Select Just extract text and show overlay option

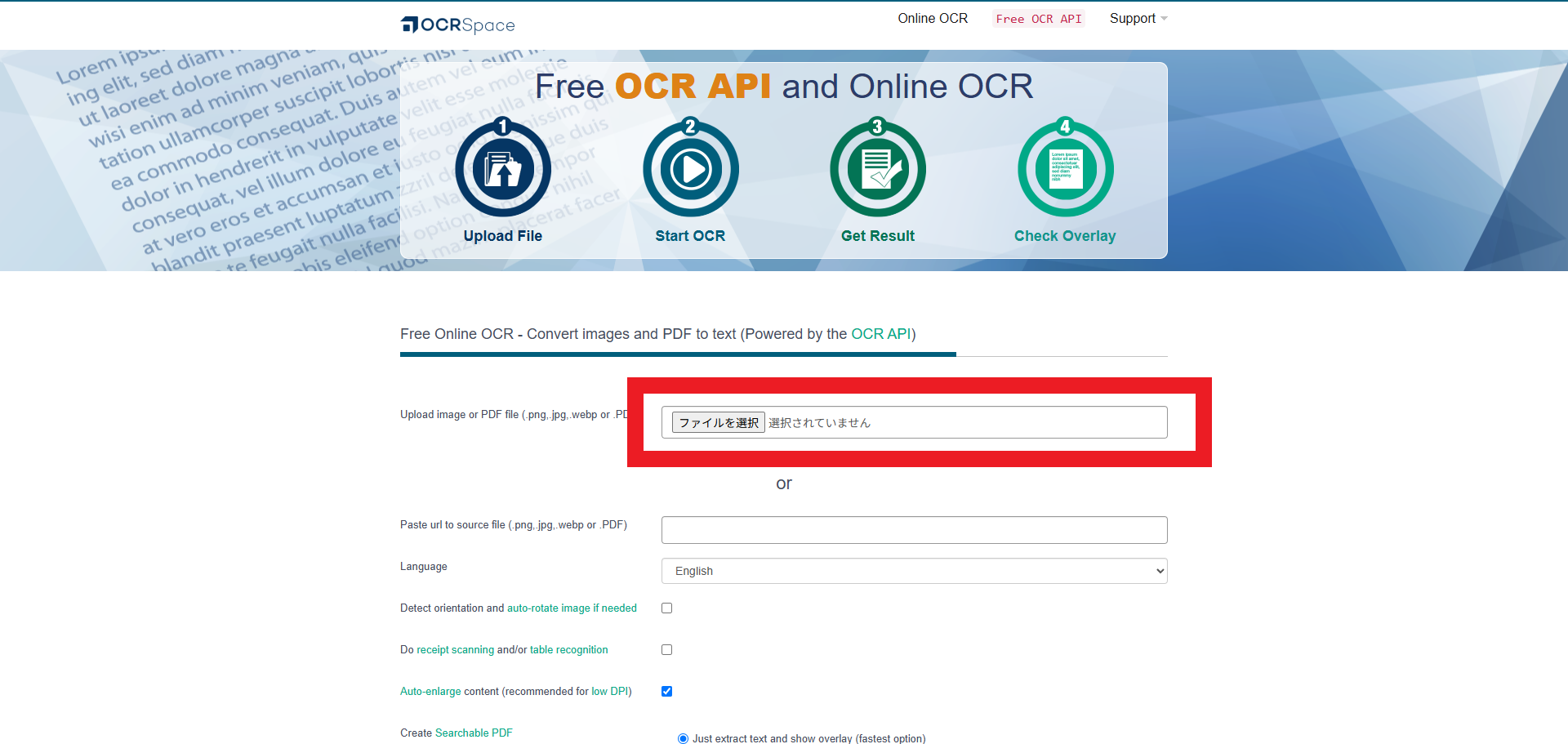[683, 738]
